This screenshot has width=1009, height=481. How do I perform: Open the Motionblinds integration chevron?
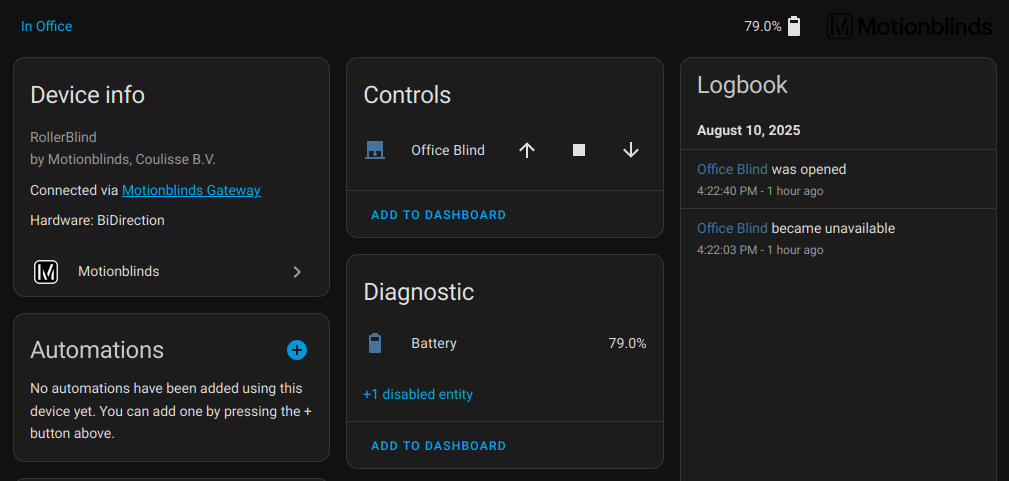pyautogui.click(x=297, y=272)
